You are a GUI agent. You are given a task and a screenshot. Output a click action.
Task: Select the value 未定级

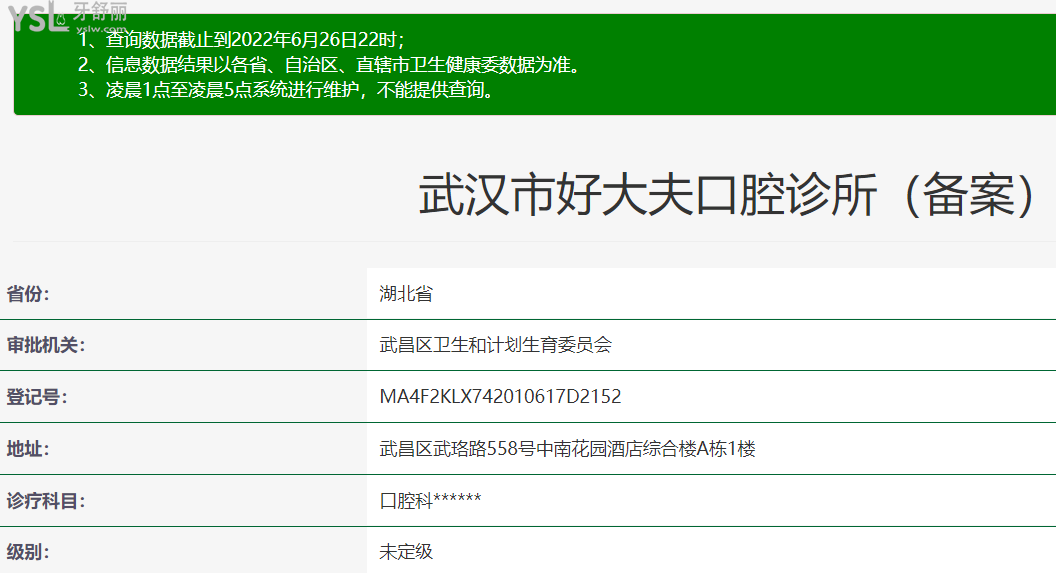pos(406,551)
